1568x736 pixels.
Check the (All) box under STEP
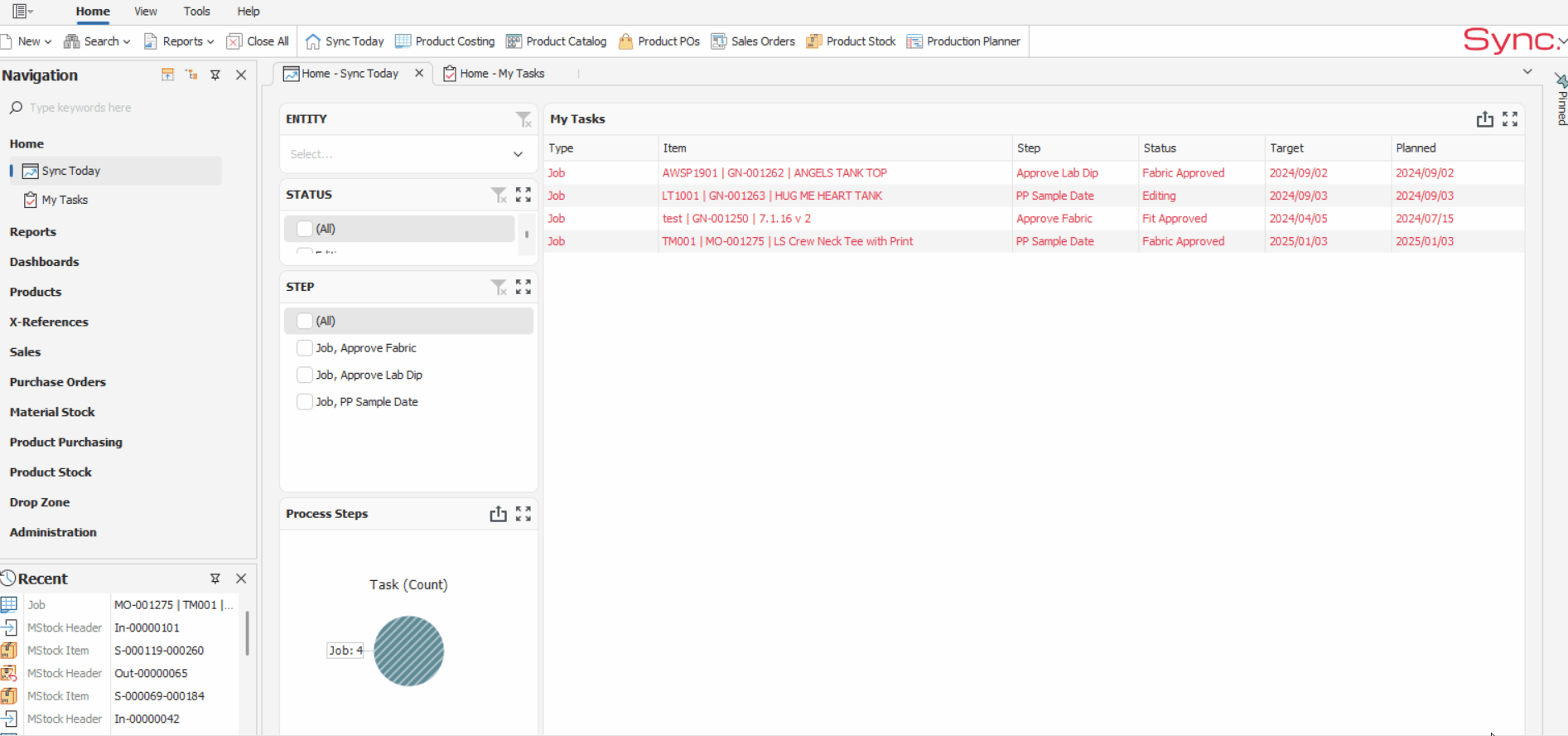tap(305, 321)
